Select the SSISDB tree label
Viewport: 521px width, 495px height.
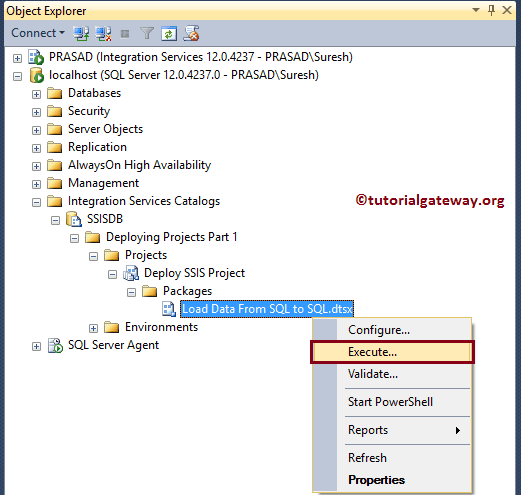105,219
